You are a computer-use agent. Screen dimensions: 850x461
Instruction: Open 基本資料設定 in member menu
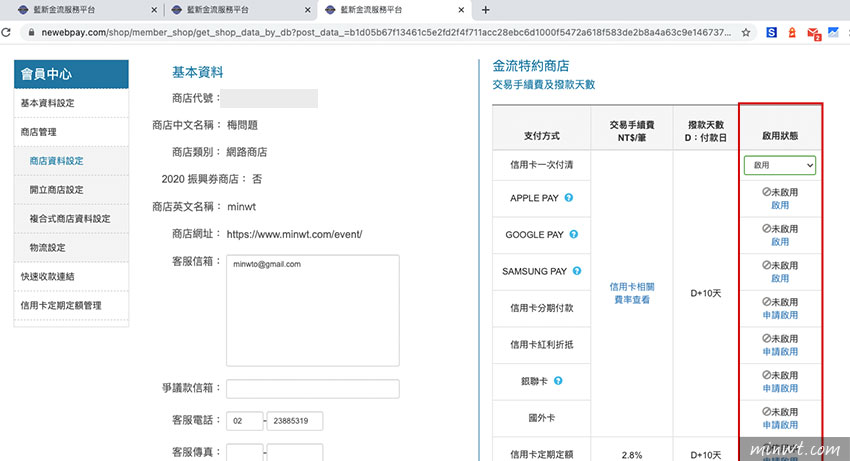tap(71, 103)
